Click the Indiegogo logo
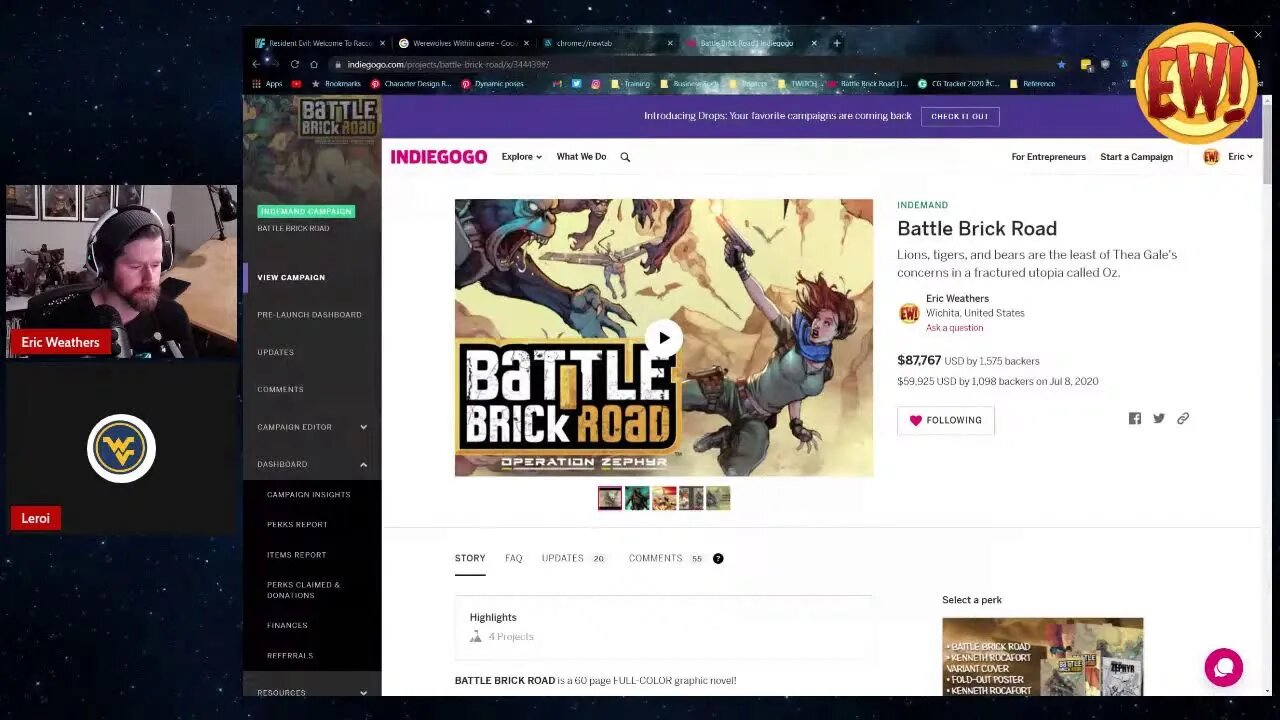 (x=439, y=157)
